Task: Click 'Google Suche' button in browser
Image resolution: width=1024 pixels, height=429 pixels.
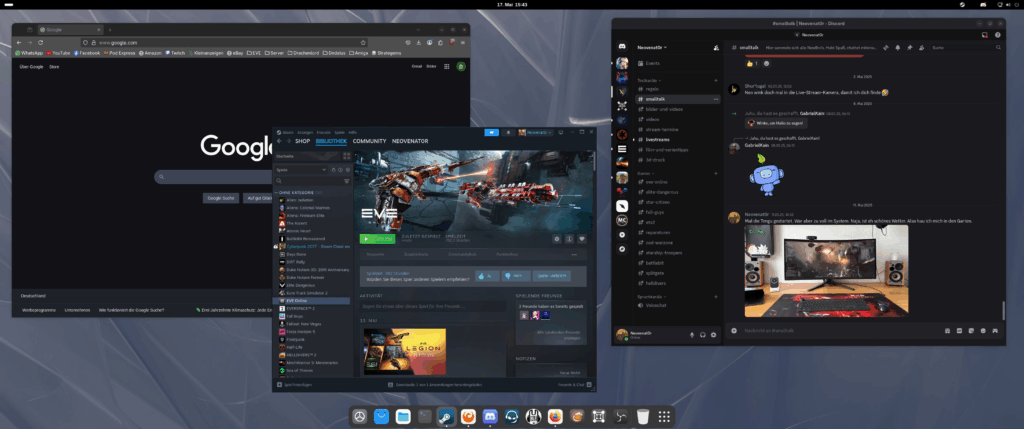Action: (221, 198)
